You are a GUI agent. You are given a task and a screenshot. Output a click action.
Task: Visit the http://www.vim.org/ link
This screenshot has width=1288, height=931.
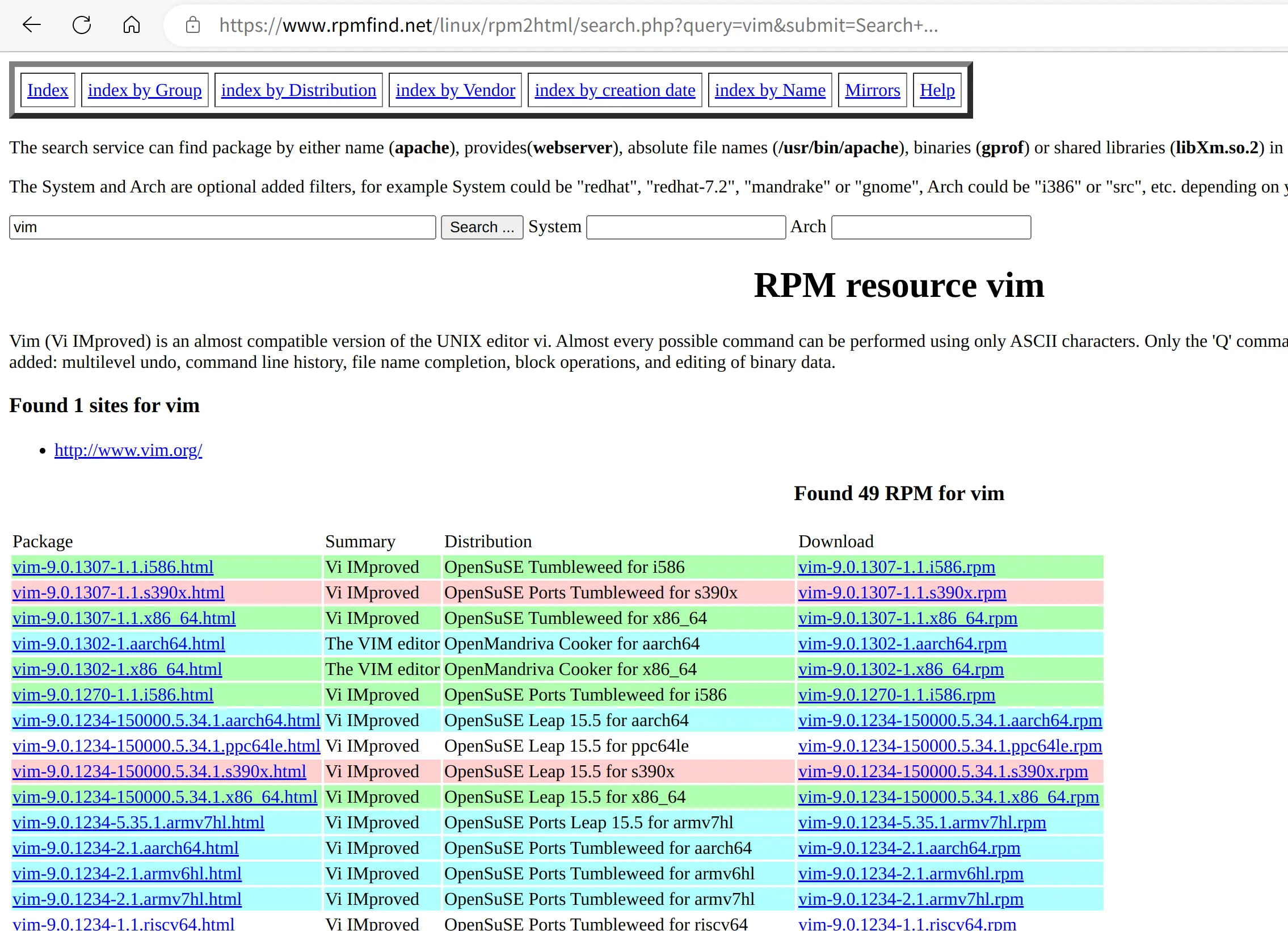click(x=128, y=450)
